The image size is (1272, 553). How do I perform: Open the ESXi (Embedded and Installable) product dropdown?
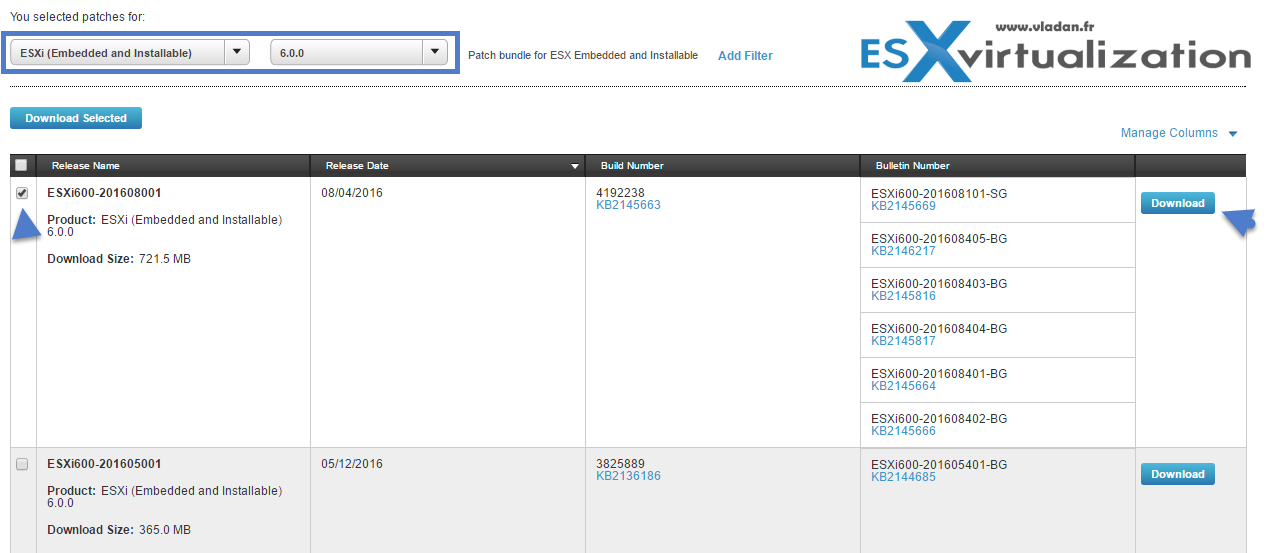pos(130,53)
